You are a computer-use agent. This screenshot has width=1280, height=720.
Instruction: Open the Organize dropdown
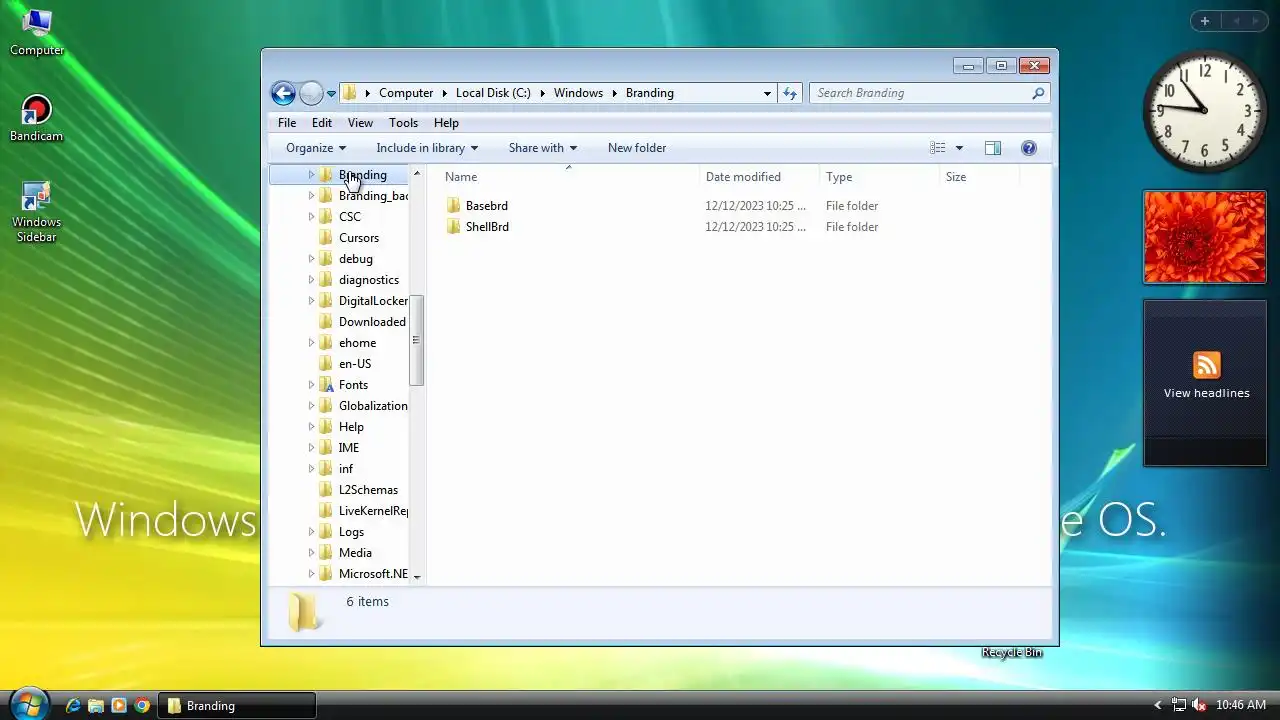pos(316,148)
